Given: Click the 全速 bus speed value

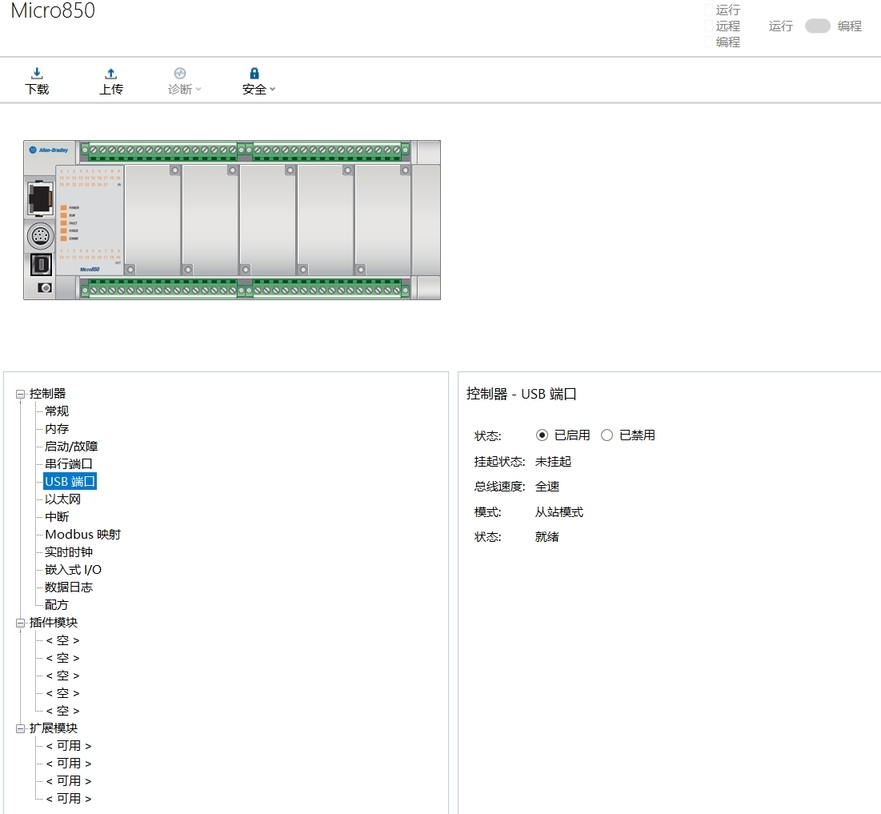Looking at the screenshot, I should point(547,486).
